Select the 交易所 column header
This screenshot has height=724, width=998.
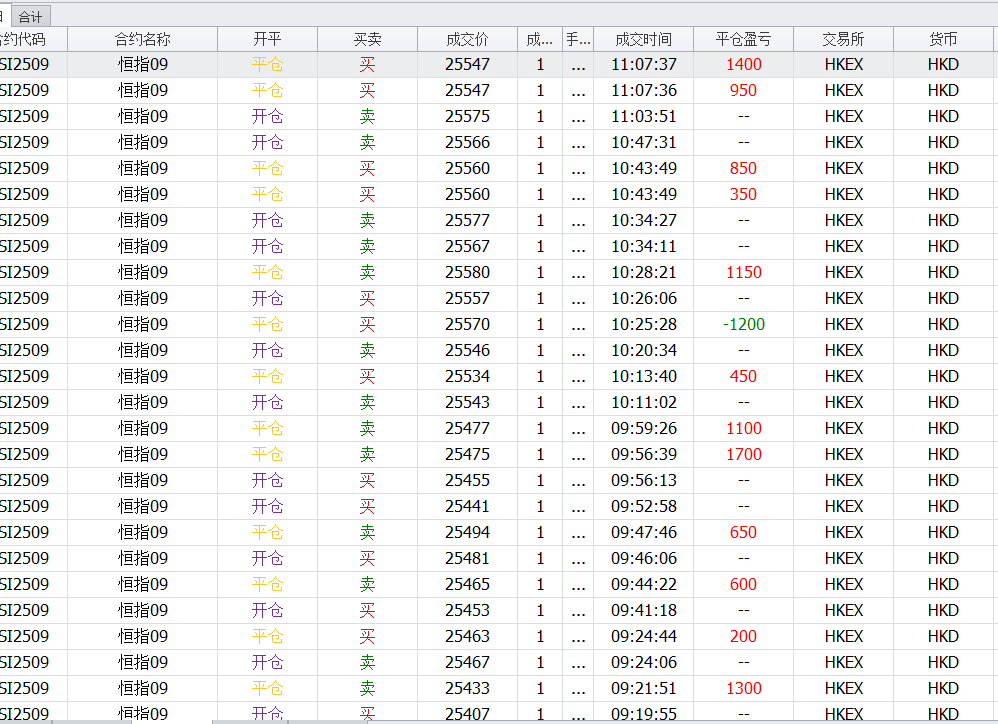[843, 39]
